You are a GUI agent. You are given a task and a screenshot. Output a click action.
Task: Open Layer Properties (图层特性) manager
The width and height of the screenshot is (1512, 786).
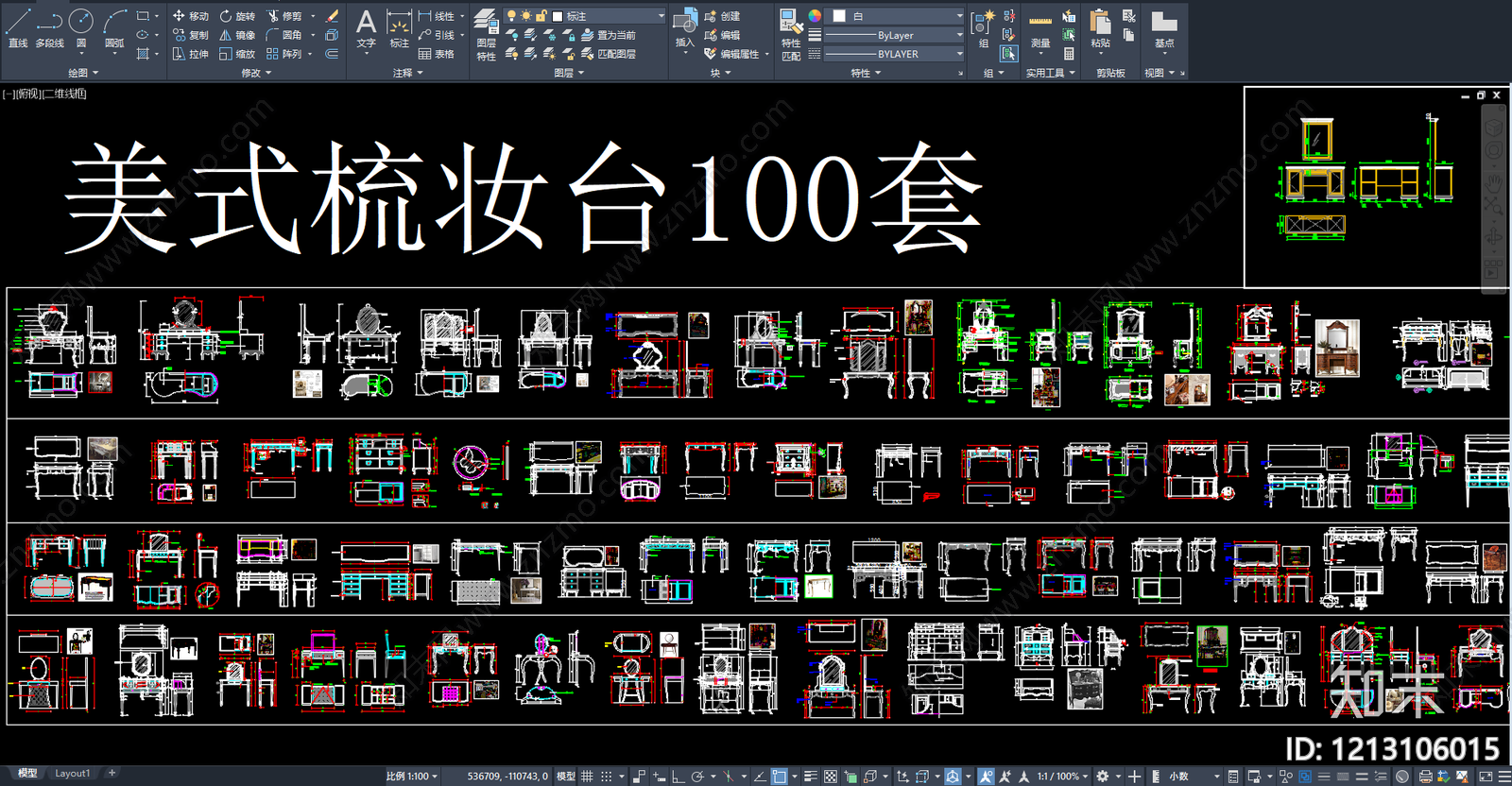pos(486,35)
